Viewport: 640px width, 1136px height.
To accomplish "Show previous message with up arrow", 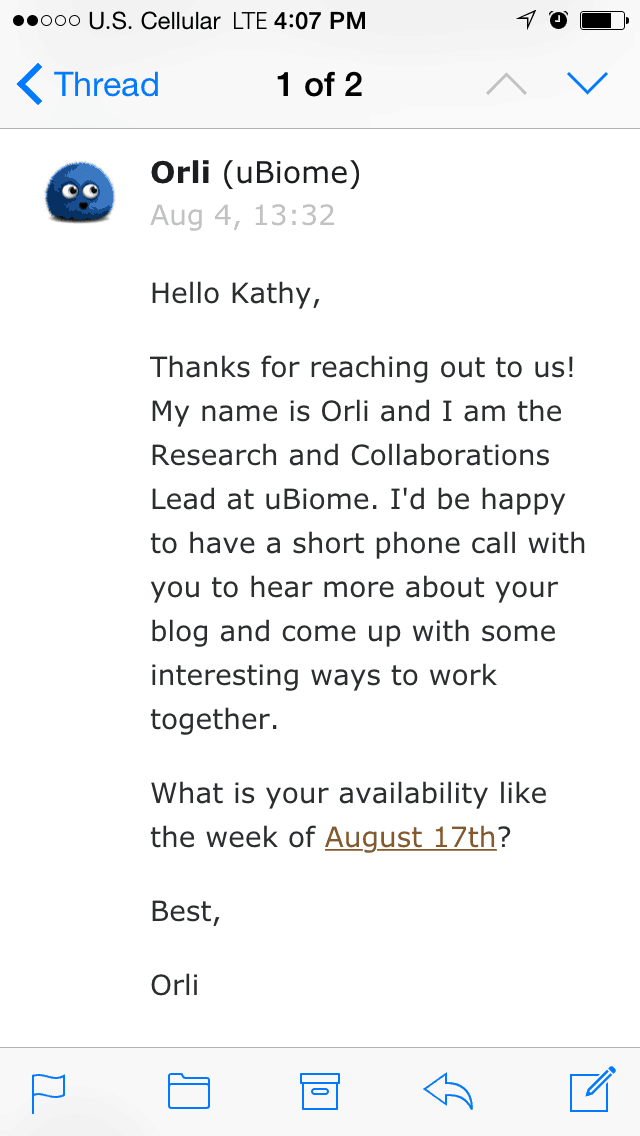I will [506, 85].
